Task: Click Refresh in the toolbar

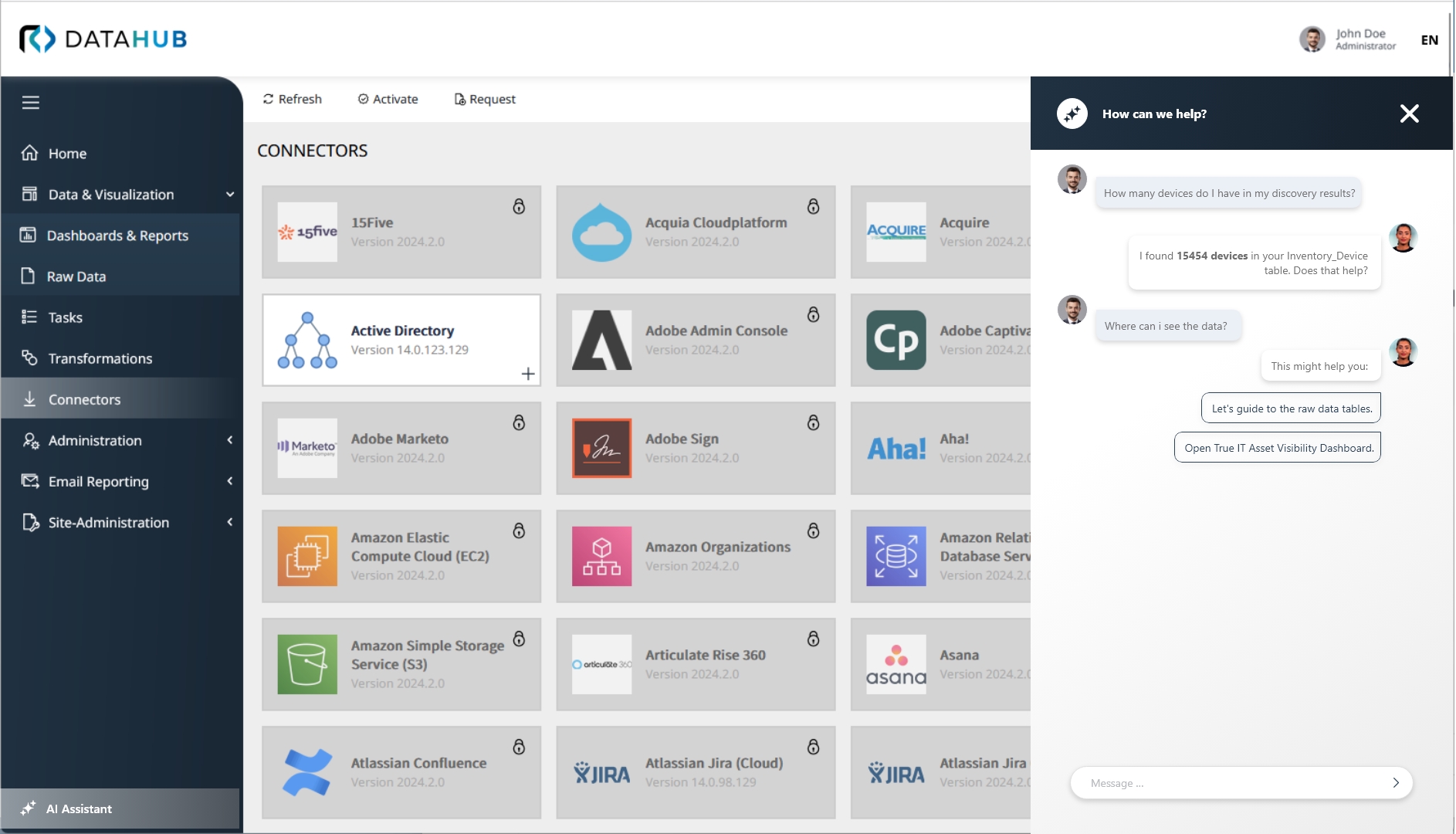Action: coord(292,99)
